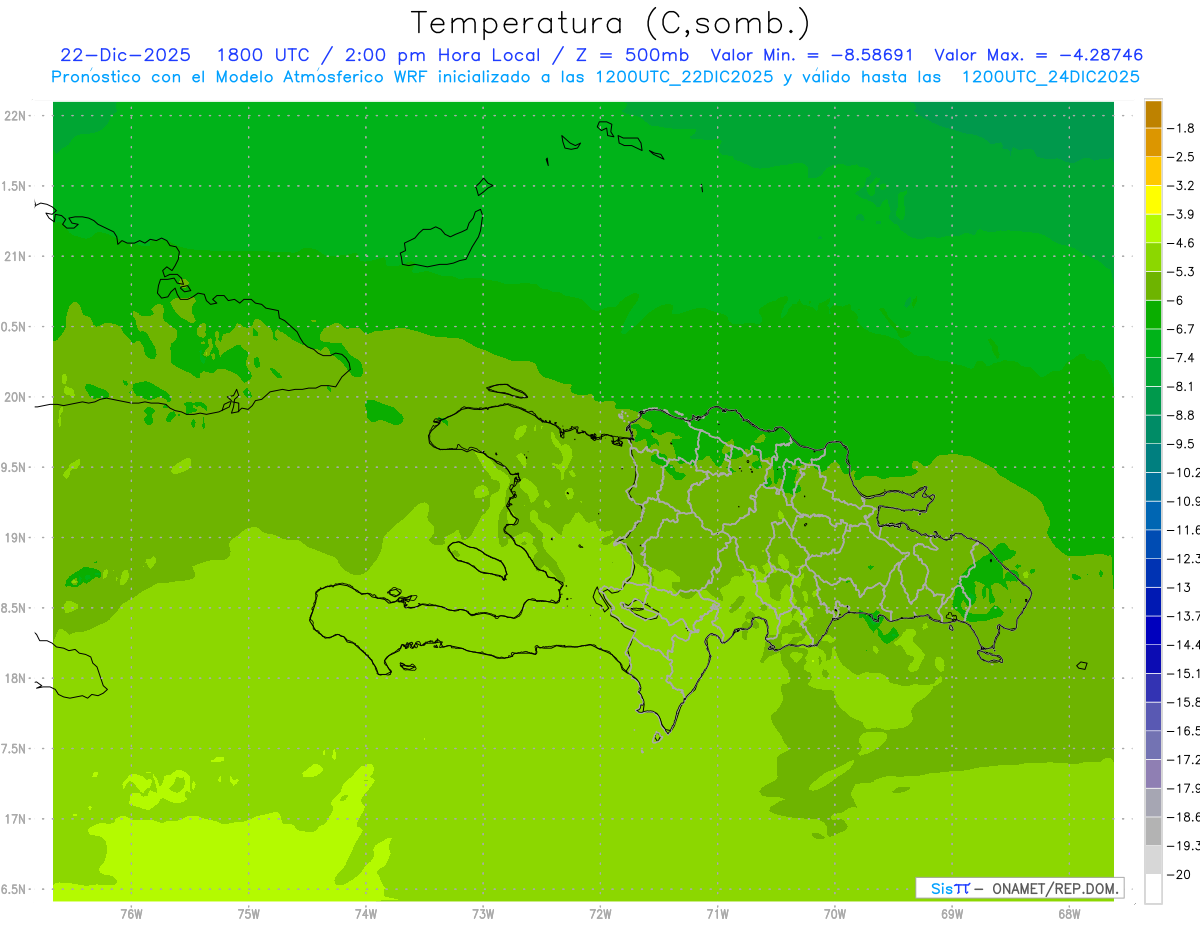Screen dimensions: 1200x927
Task: Click the "-8.8" color scale label
Action: pyautogui.click(x=1181, y=415)
